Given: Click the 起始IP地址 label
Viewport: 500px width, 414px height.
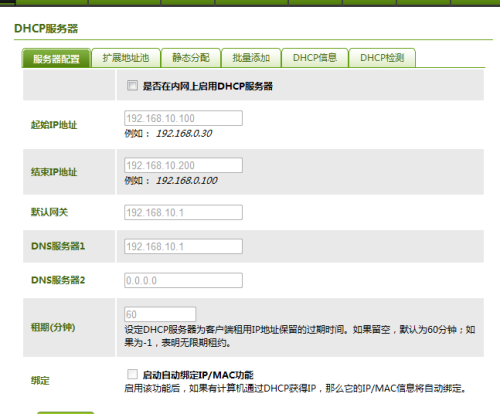Looking at the screenshot, I should point(54,125).
